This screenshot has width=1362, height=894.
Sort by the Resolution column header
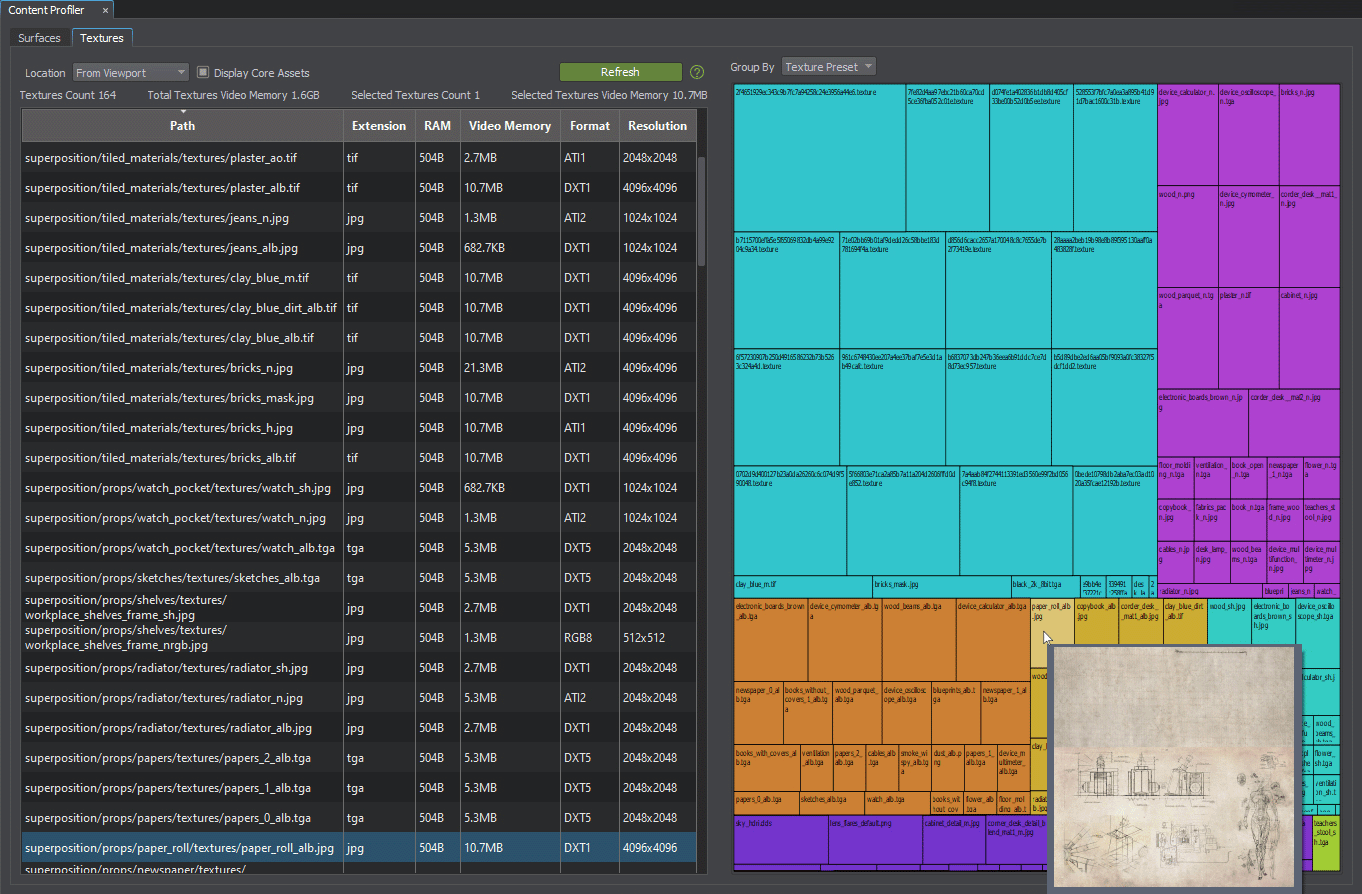point(657,126)
